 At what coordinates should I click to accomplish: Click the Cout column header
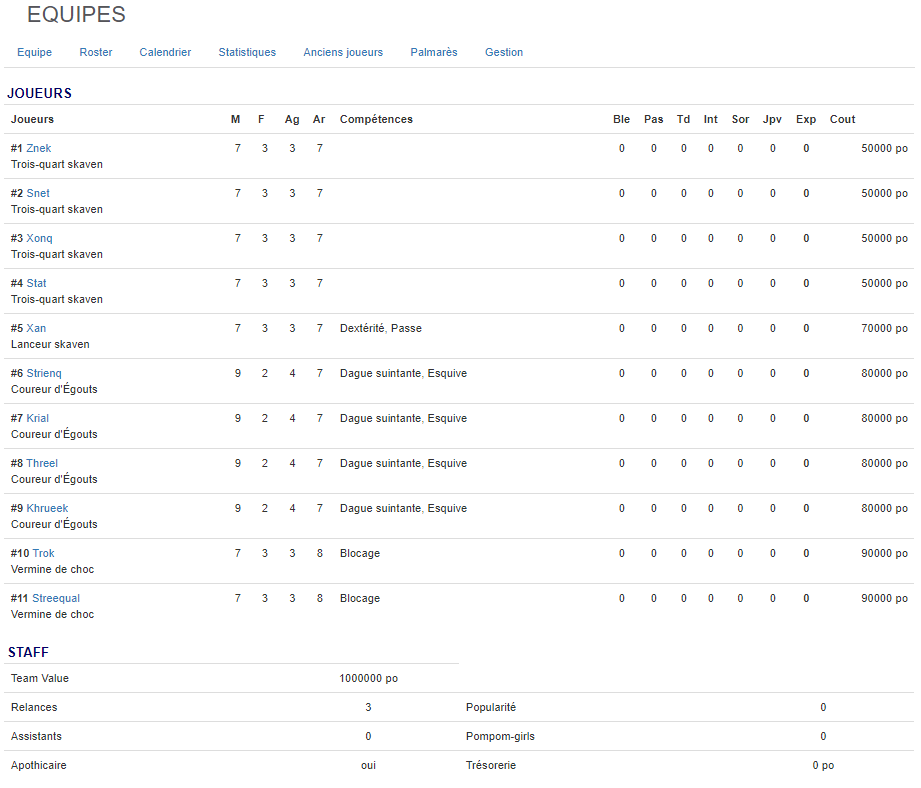click(x=842, y=119)
